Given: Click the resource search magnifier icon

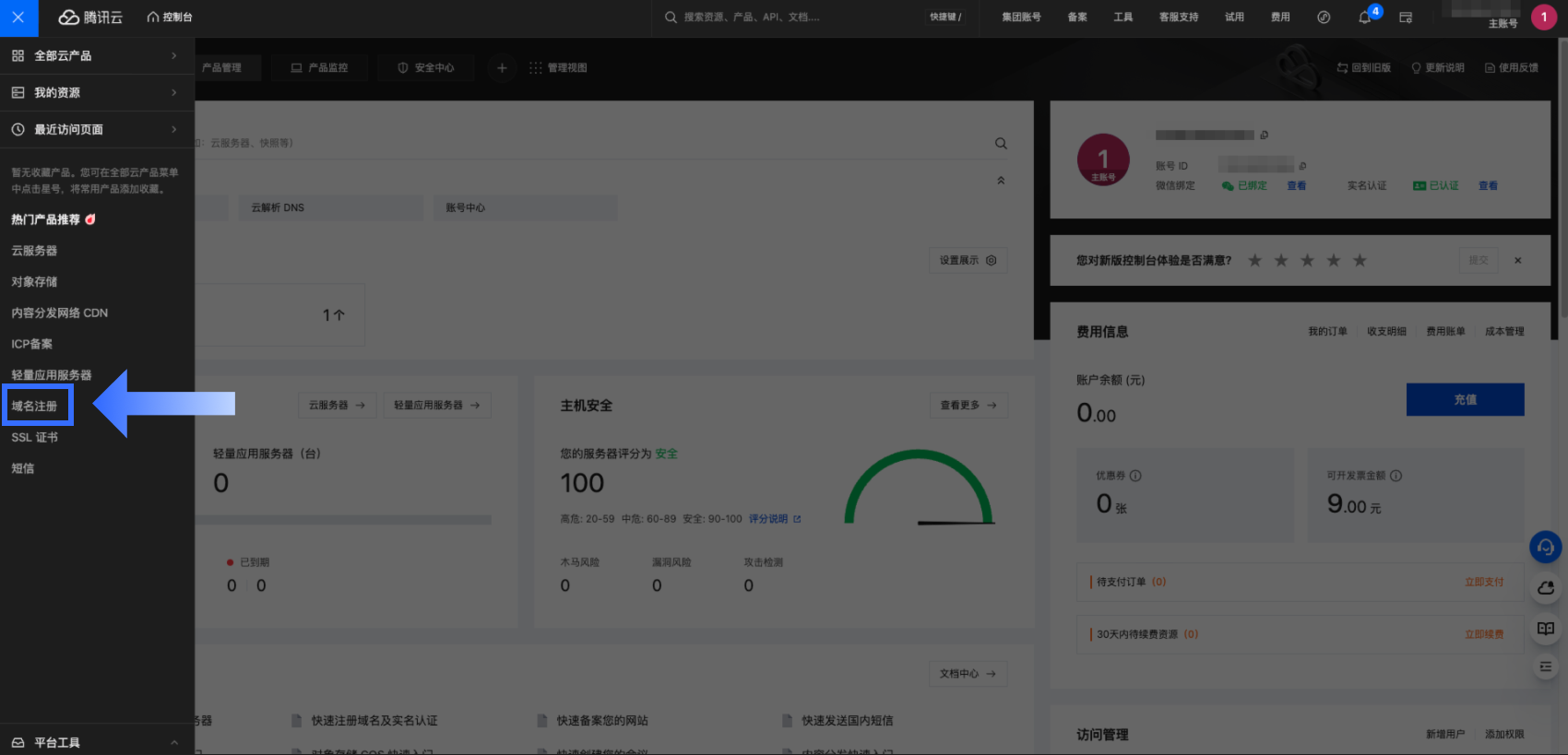Looking at the screenshot, I should point(1001,144).
